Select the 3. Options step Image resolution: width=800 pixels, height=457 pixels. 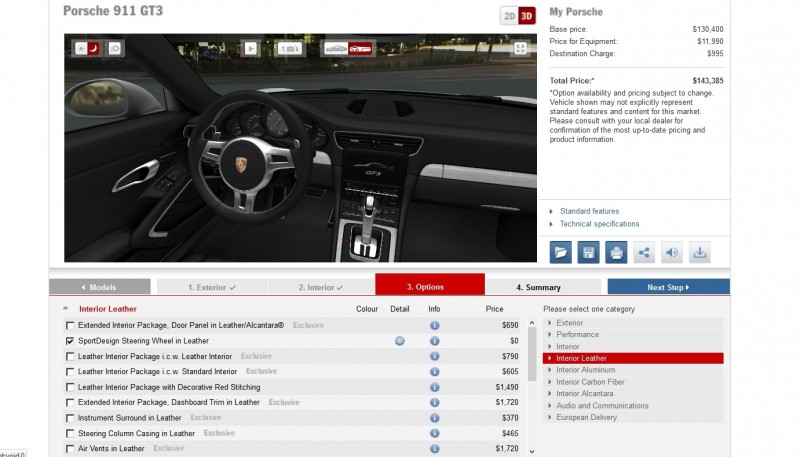pos(430,285)
